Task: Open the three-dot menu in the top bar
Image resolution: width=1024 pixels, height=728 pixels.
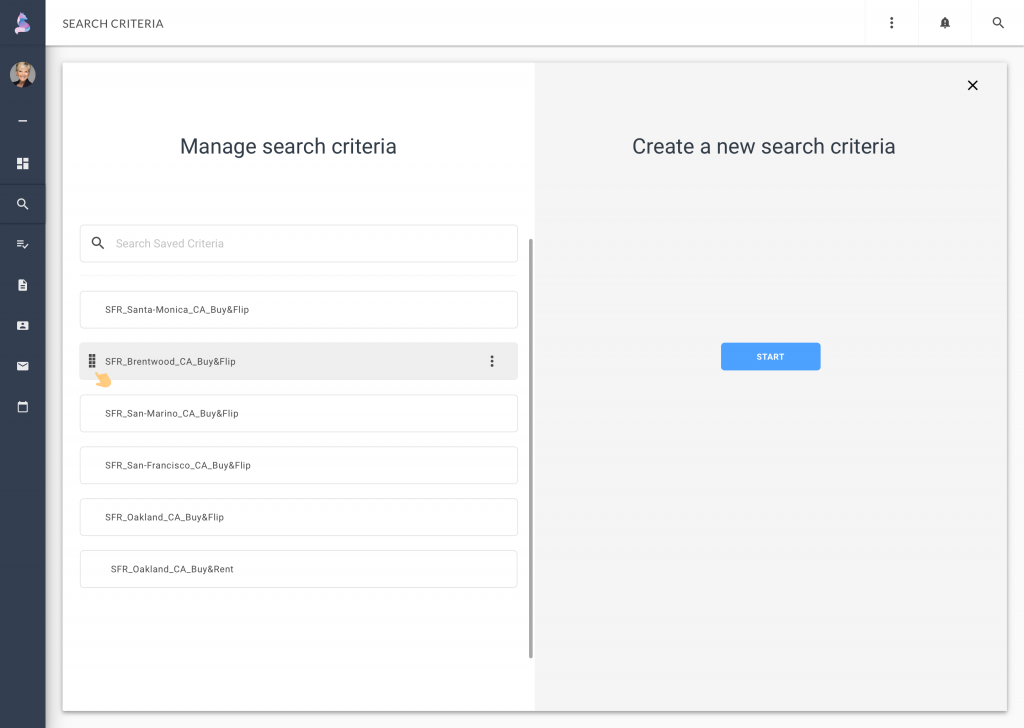Action: (891, 22)
